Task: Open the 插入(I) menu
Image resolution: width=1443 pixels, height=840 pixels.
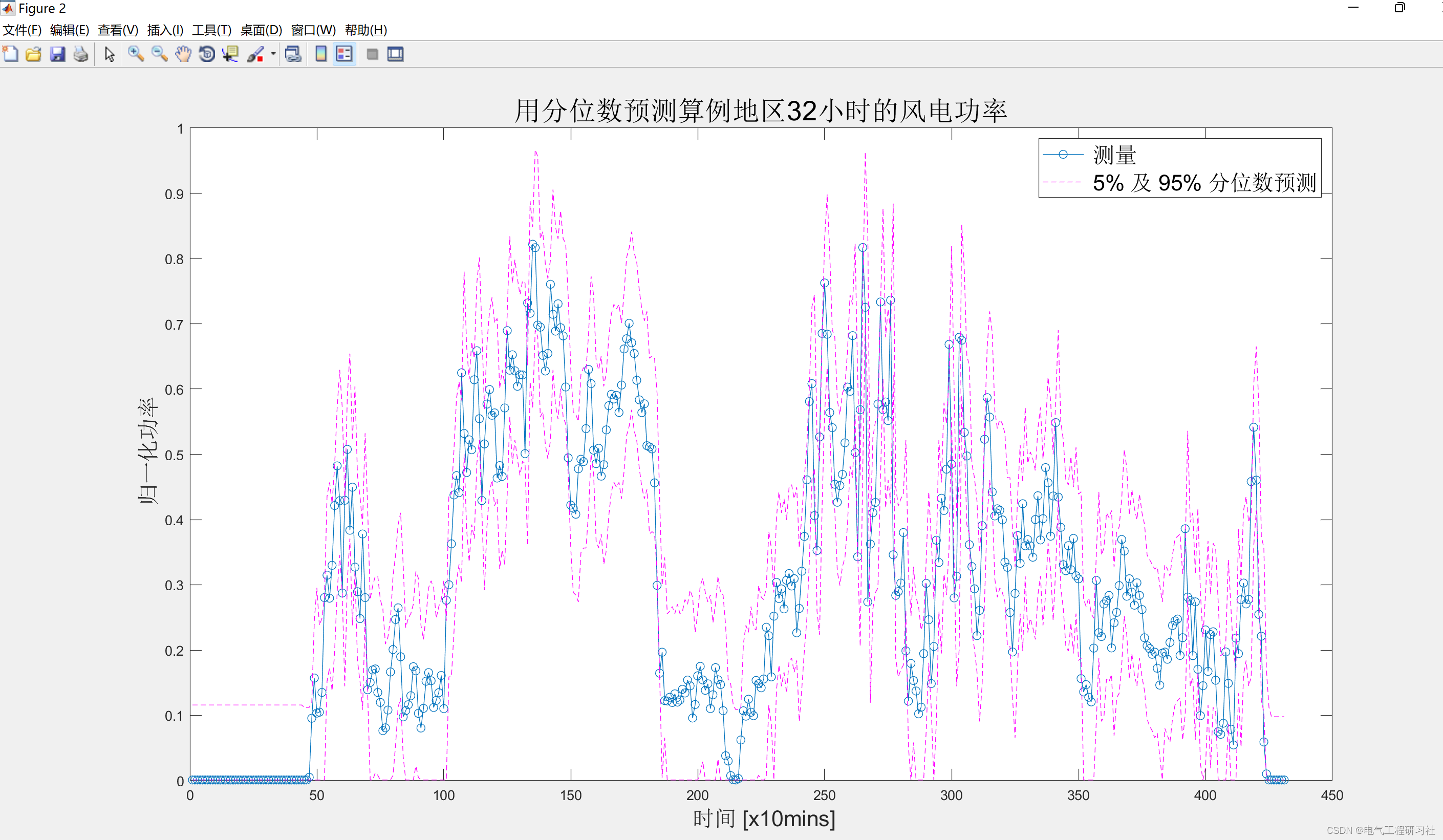Action: (x=165, y=30)
